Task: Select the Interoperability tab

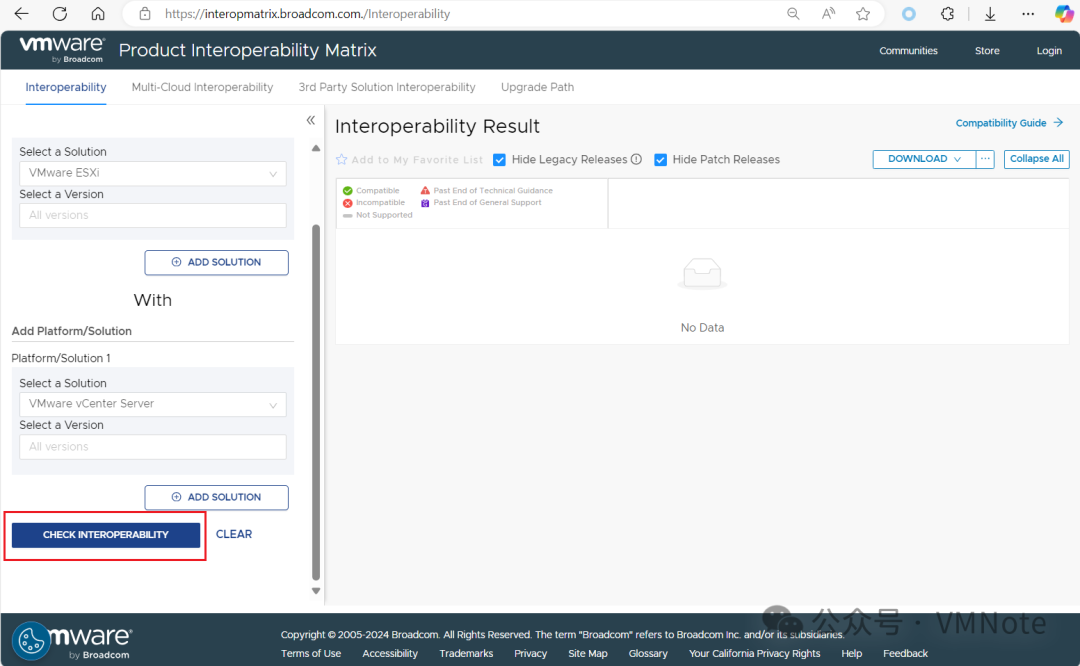Action: point(66,87)
